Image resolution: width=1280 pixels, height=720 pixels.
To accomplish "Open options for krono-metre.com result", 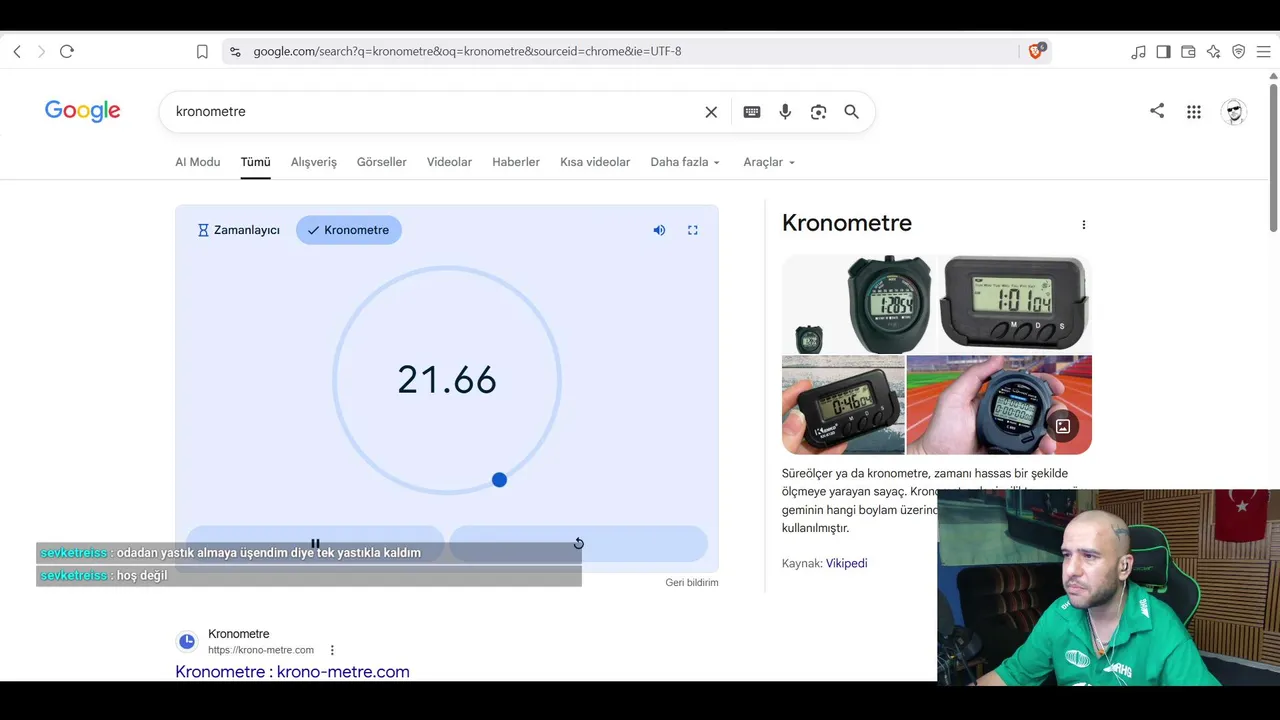I will click(x=332, y=650).
